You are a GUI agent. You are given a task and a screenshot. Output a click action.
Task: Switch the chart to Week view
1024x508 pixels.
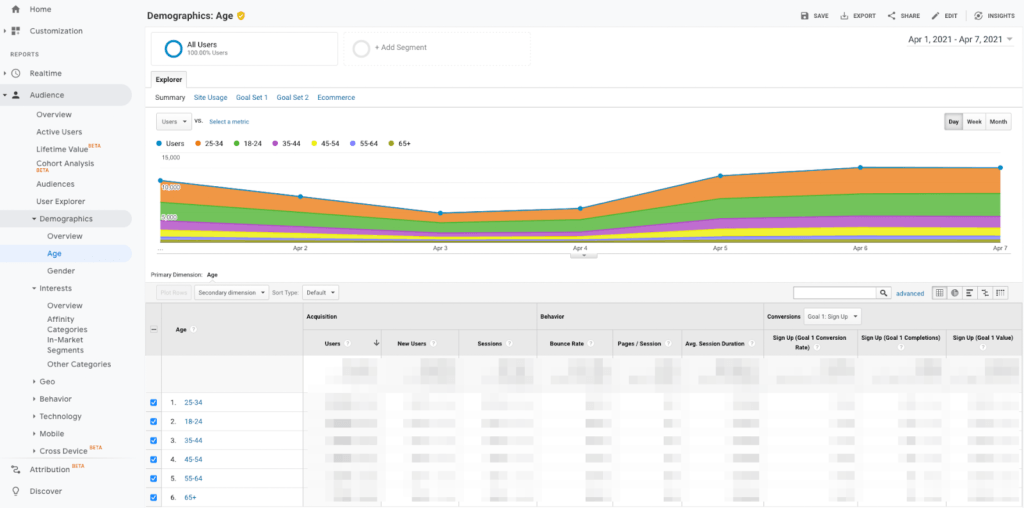973,121
